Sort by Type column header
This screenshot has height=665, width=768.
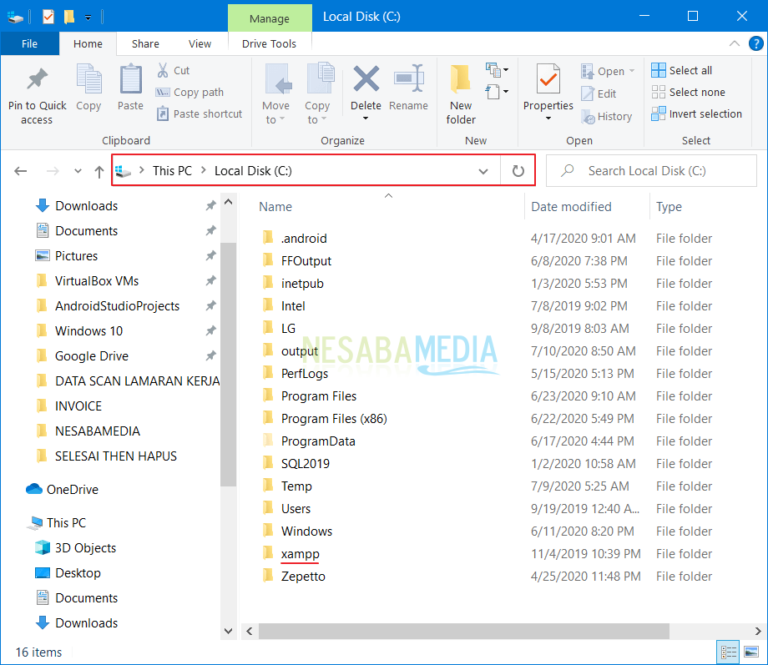tap(669, 207)
